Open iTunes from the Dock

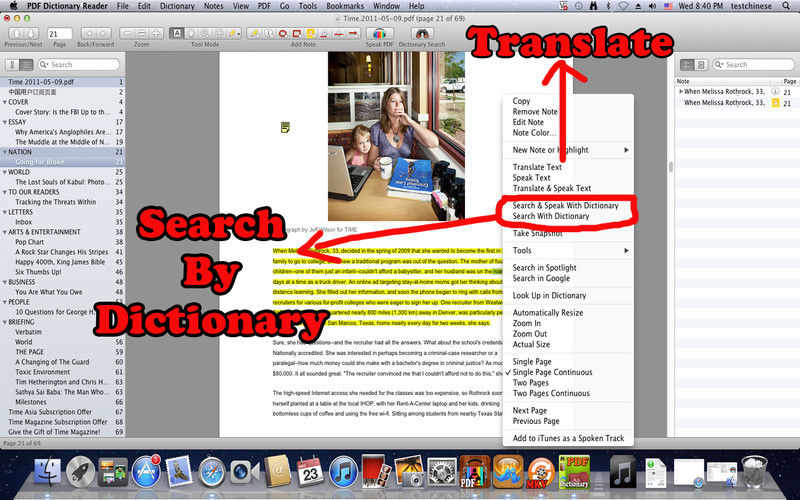343,471
